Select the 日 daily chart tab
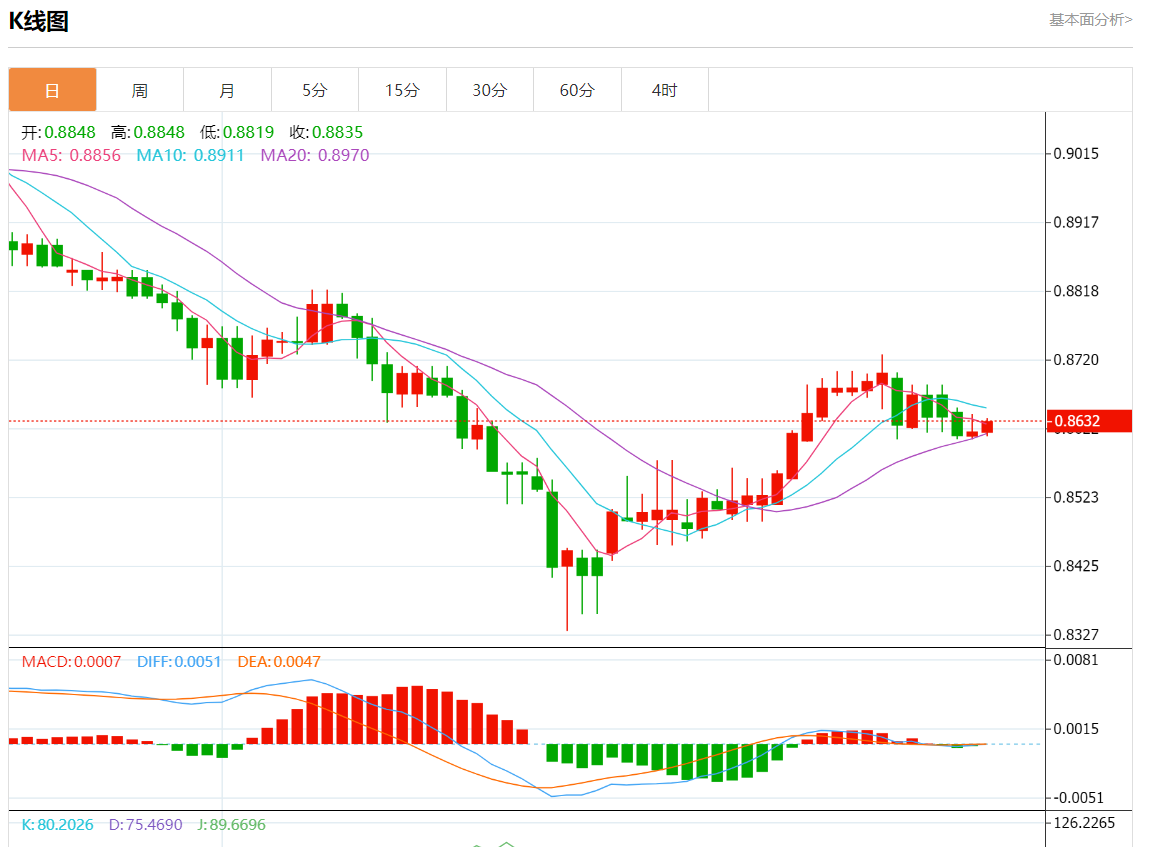The height and width of the screenshot is (847, 1160). point(53,90)
